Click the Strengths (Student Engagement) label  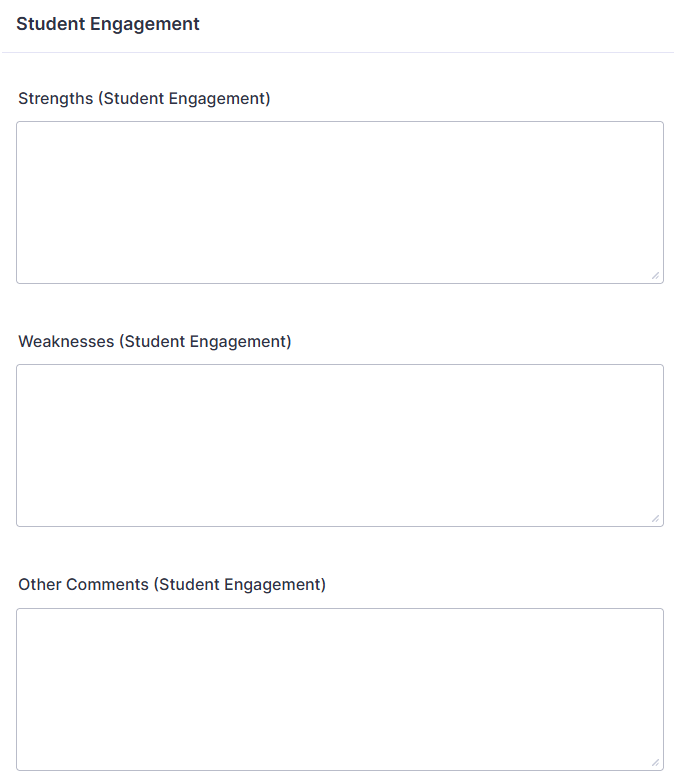[x=144, y=99]
